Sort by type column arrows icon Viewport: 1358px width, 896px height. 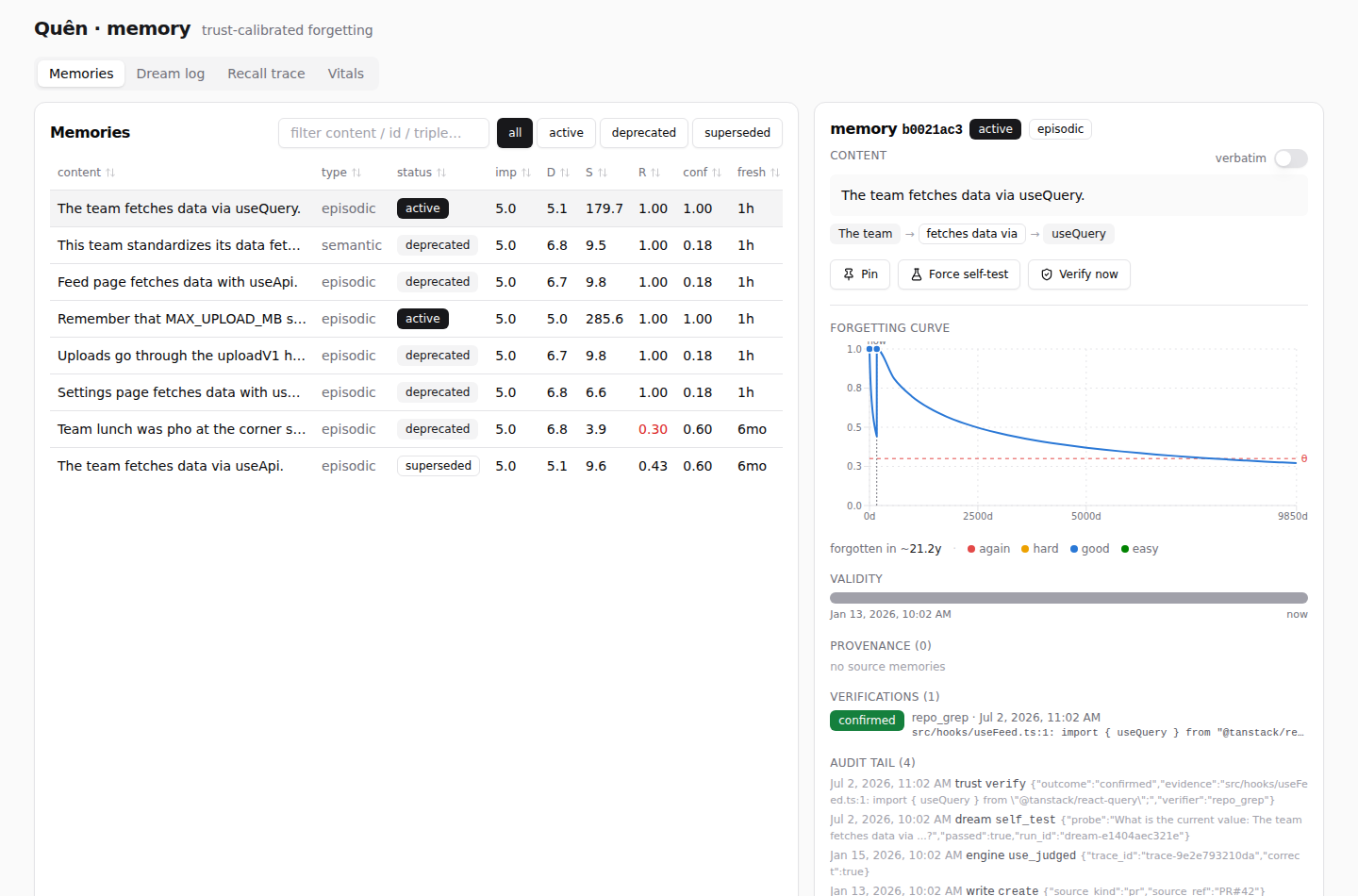pyautogui.click(x=356, y=173)
